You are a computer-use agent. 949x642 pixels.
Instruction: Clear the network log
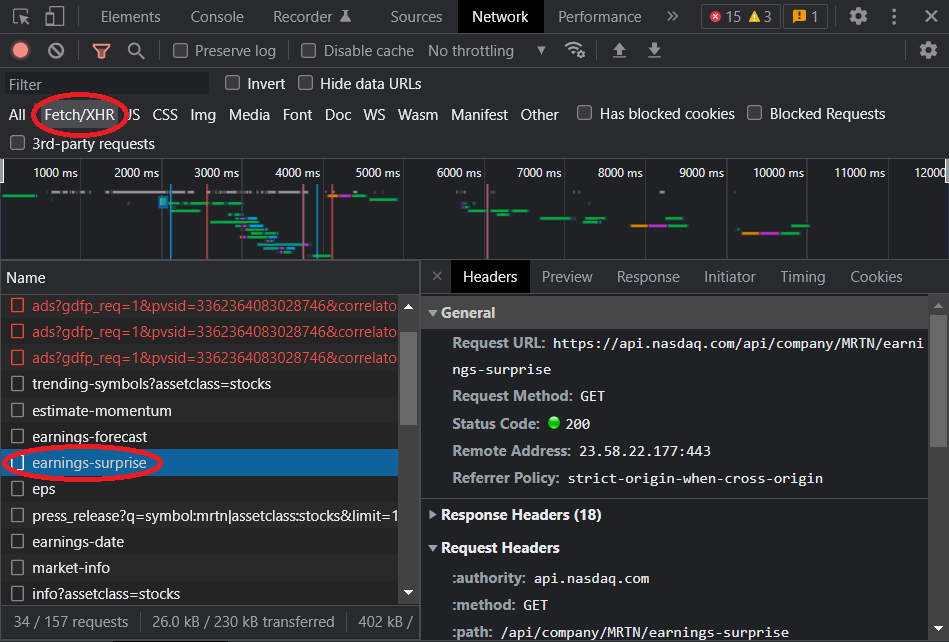[56, 51]
